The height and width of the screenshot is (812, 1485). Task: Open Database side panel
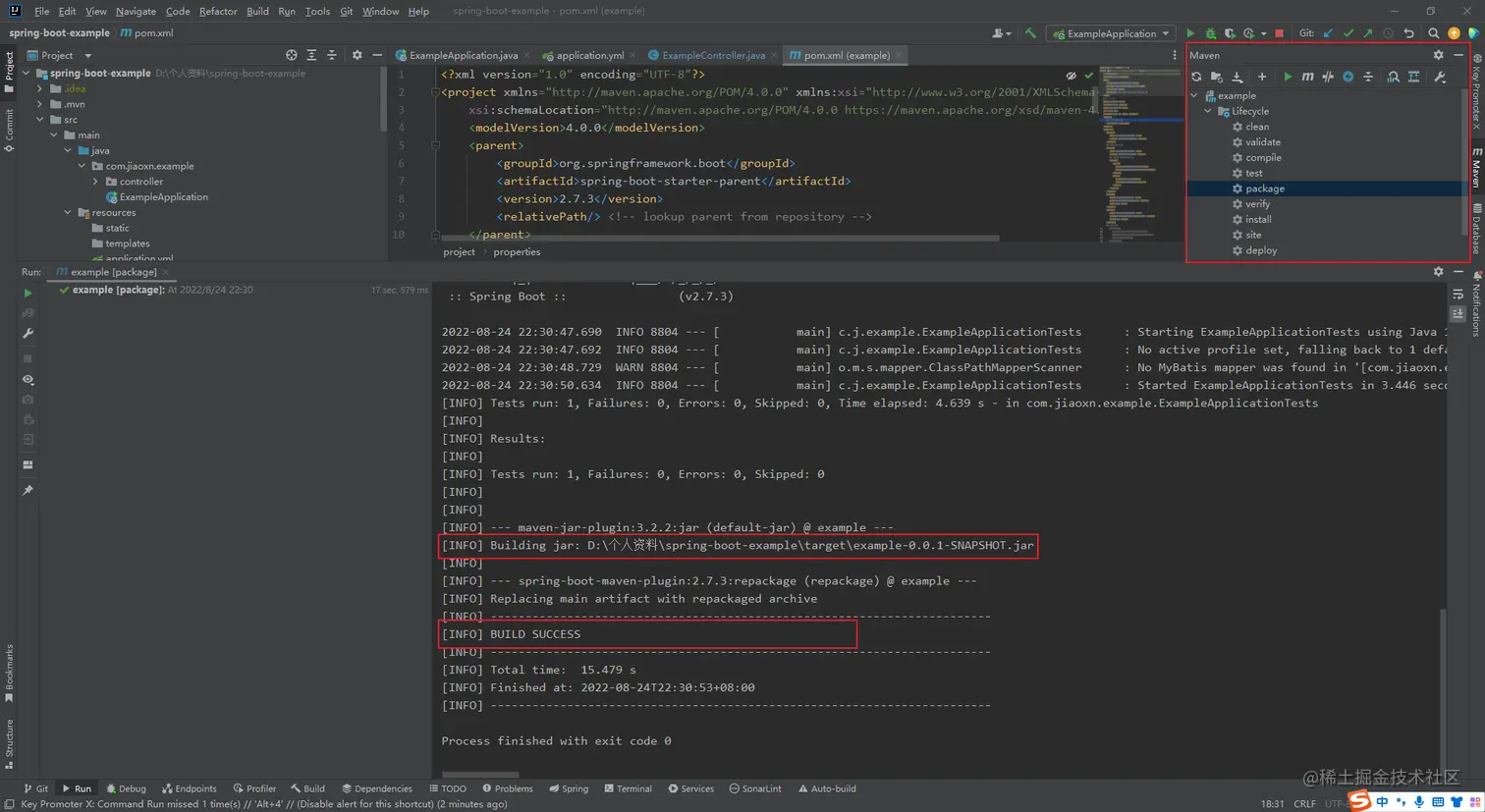tap(1477, 228)
